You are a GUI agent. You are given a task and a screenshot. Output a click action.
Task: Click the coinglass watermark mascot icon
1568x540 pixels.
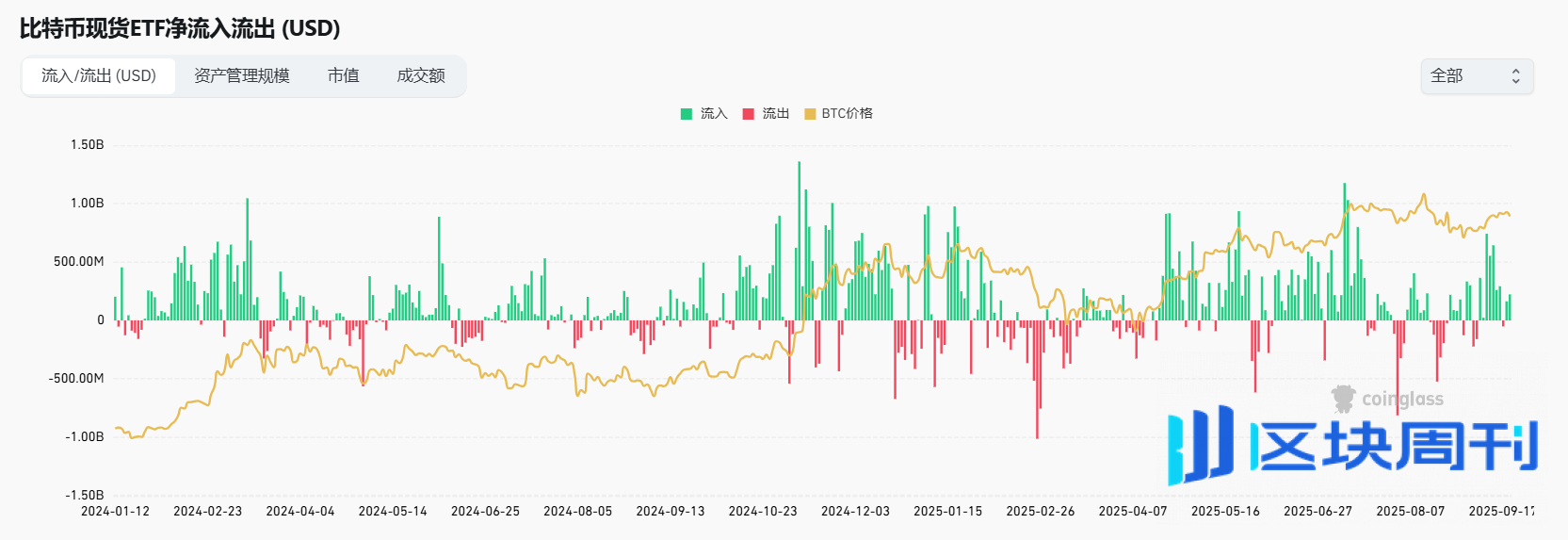1343,399
